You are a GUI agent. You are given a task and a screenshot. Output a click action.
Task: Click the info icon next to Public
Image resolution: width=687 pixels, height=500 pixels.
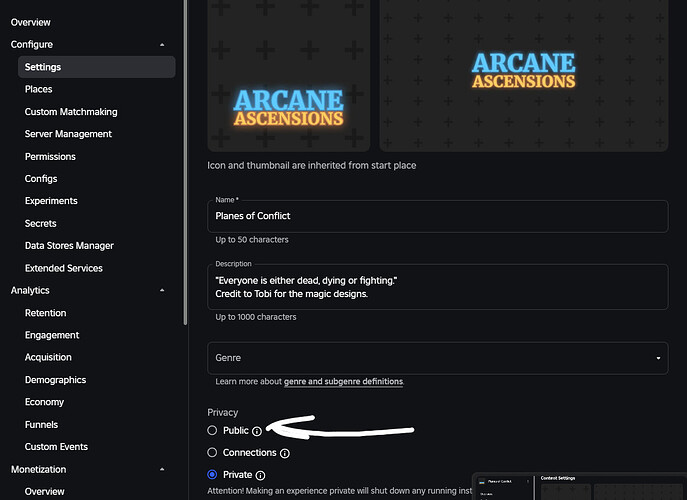(257, 431)
